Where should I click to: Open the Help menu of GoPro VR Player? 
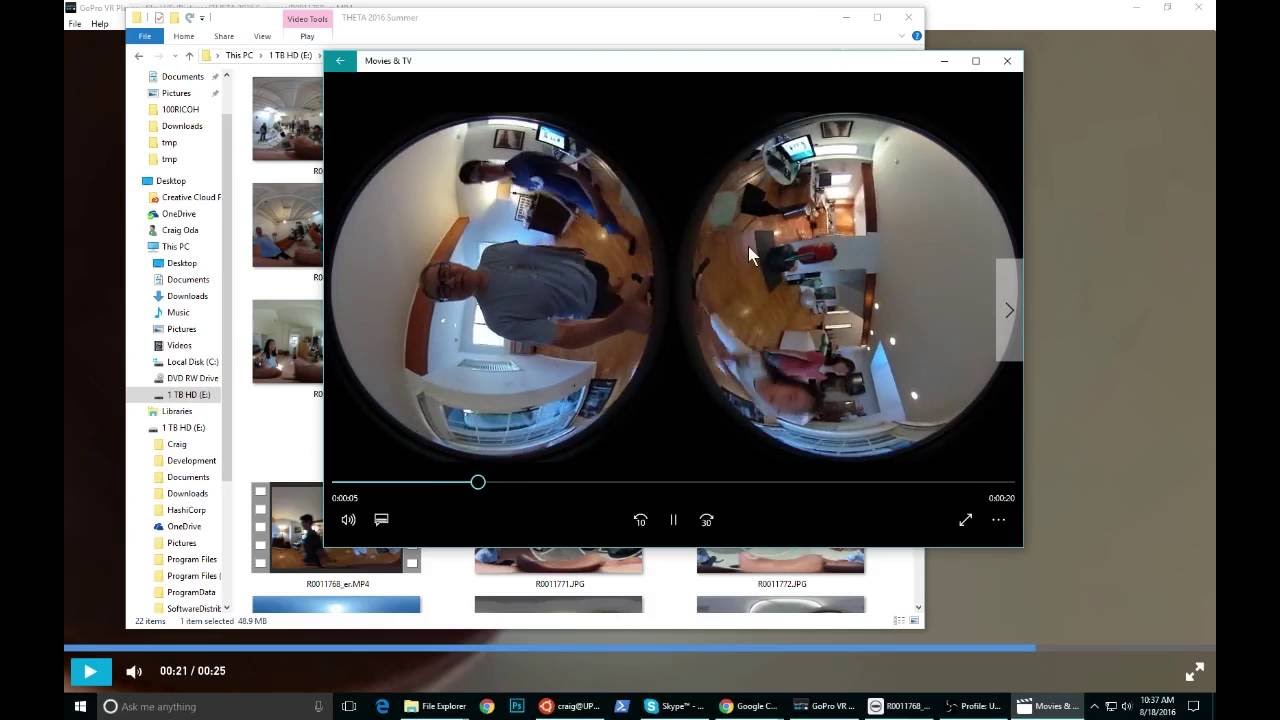click(x=100, y=24)
